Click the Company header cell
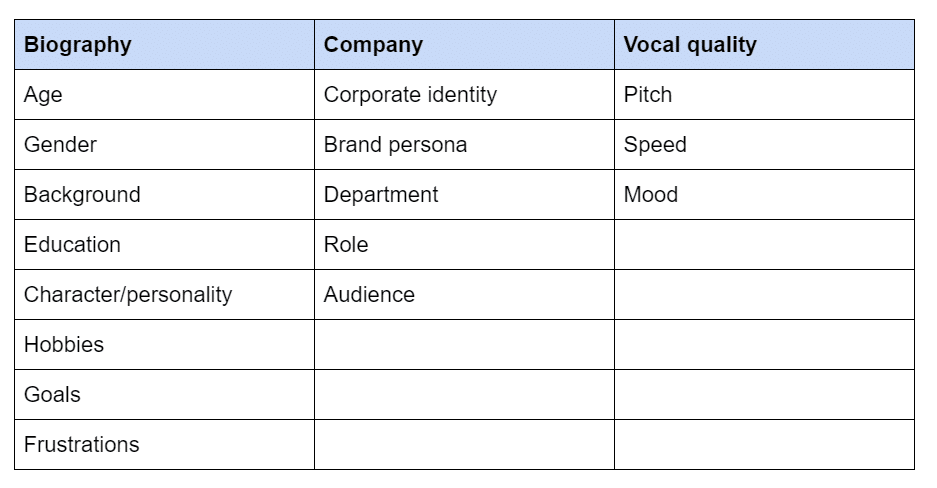This screenshot has width=937, height=488. [x=464, y=45]
